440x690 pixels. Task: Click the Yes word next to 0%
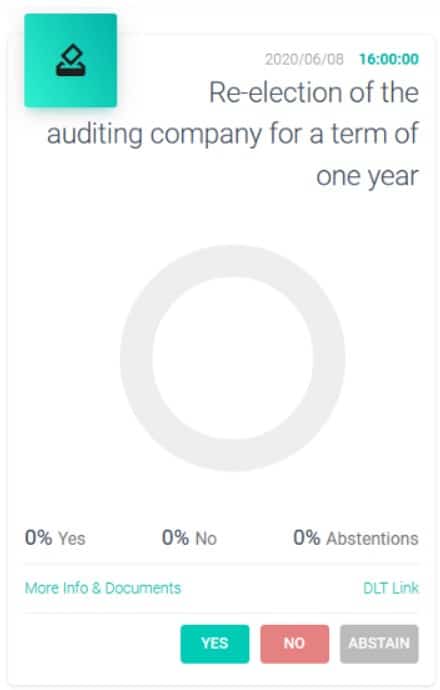click(x=72, y=539)
